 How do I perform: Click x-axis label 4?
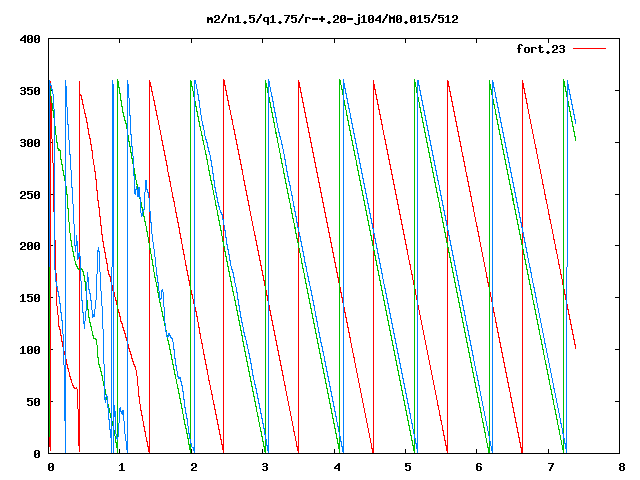click(x=337, y=467)
